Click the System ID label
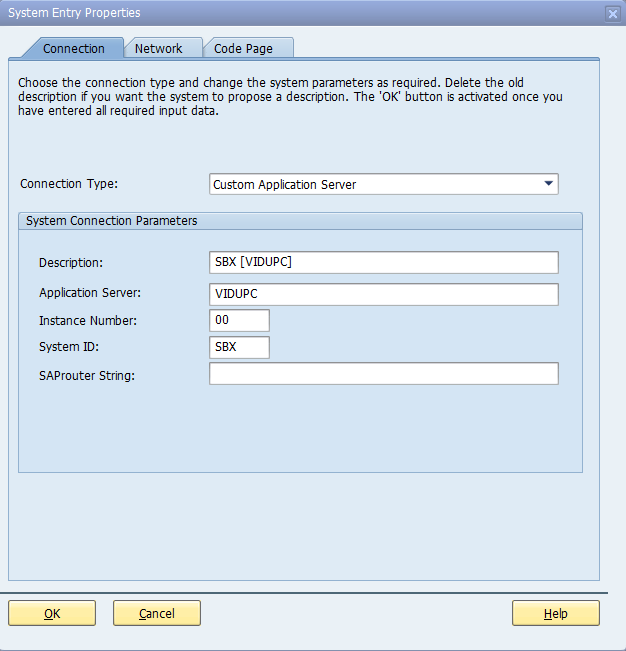 click(69, 347)
